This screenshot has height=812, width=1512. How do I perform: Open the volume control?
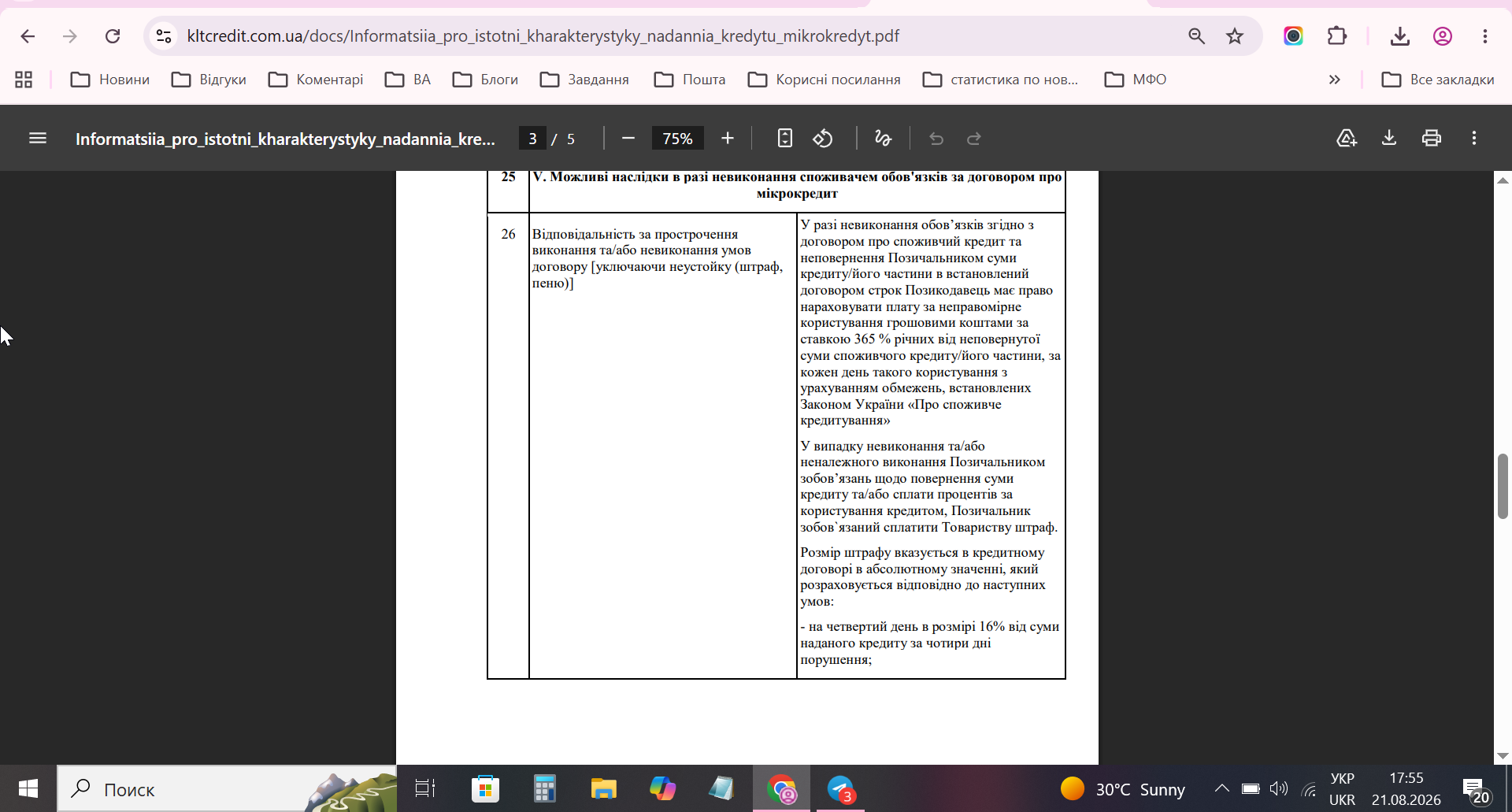pos(1279,788)
